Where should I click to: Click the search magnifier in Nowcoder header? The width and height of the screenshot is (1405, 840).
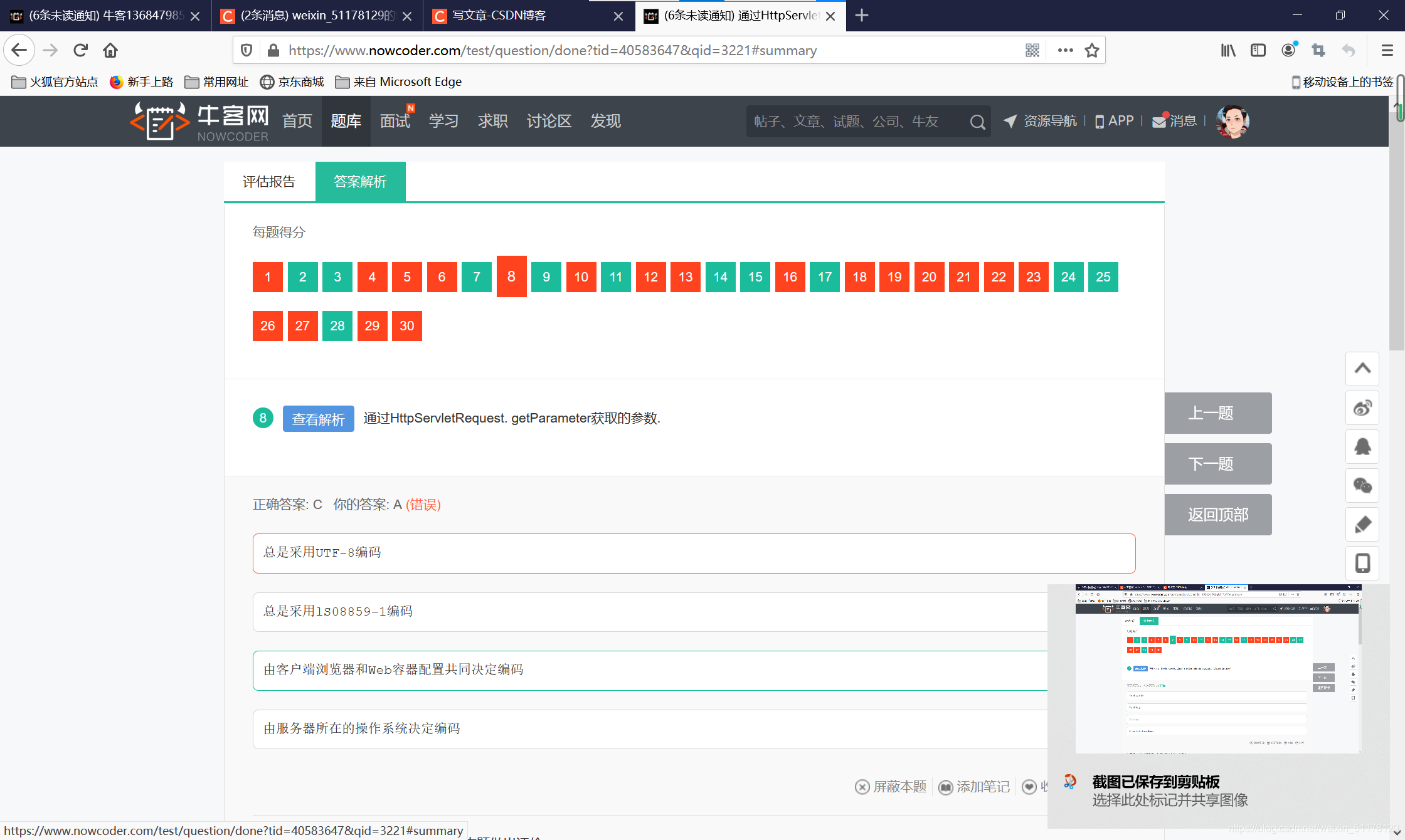pyautogui.click(x=977, y=122)
